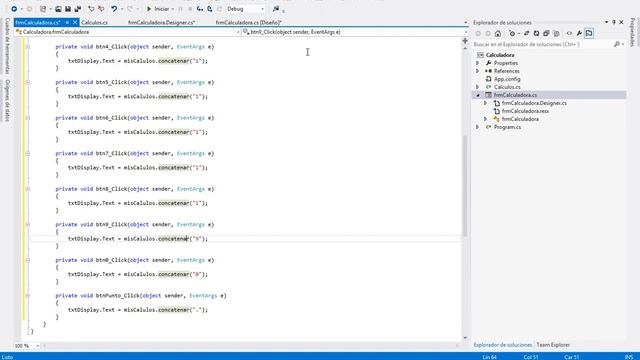Expand the frmCalculadora.Designer.cs node

[x=486, y=103]
